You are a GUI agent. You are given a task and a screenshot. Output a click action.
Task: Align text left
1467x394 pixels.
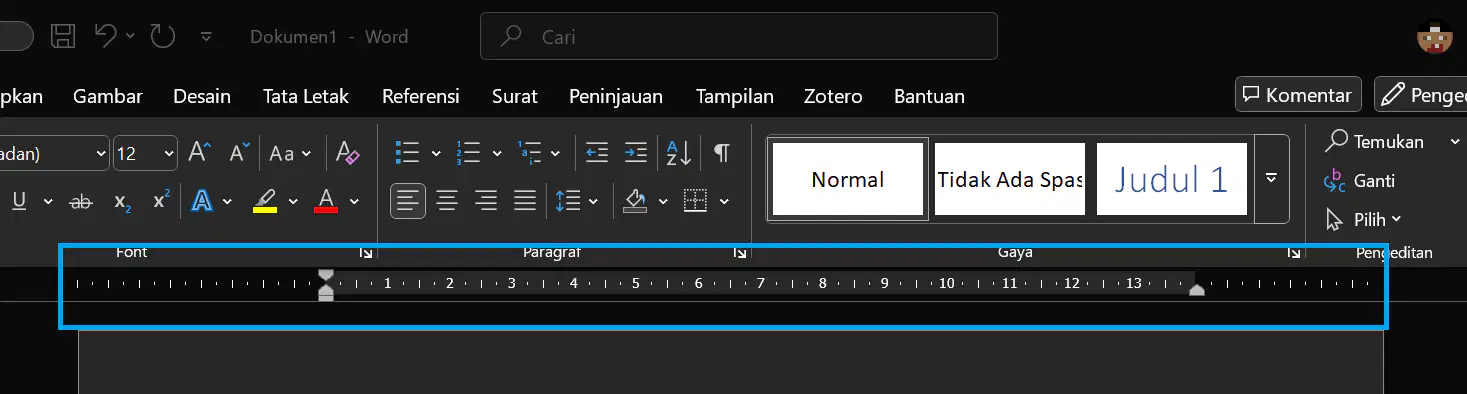click(x=407, y=201)
